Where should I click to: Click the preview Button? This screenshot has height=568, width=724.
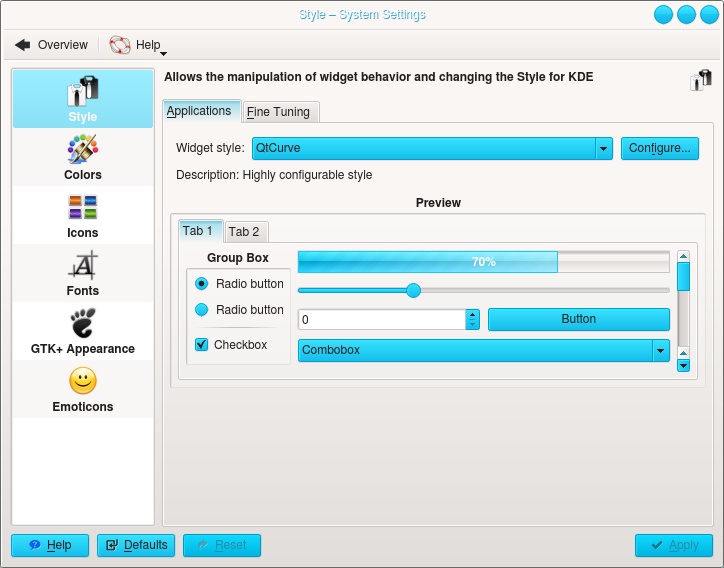(579, 319)
